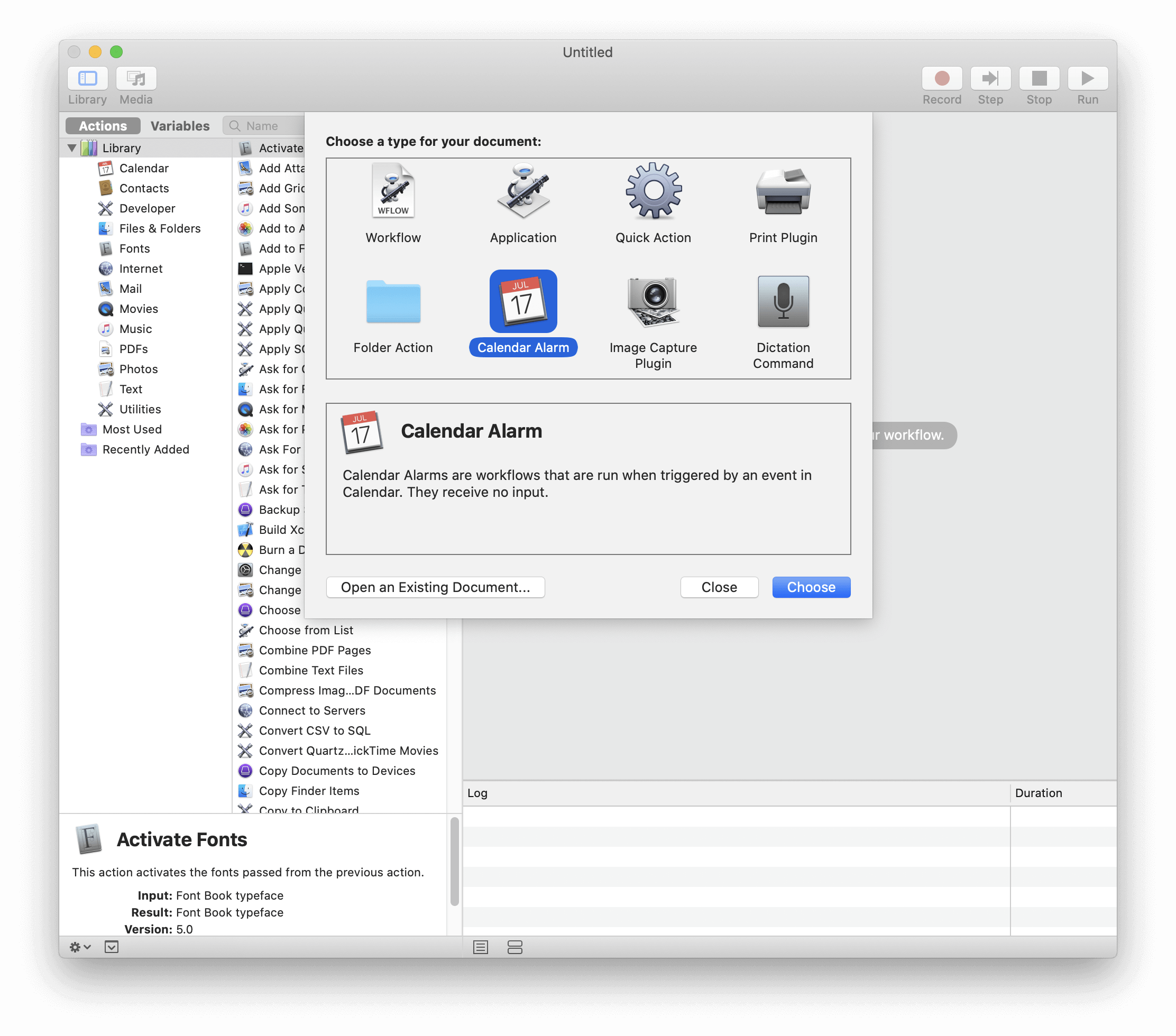Expand the workflow description panel
Image resolution: width=1176 pixels, height=1036 pixels.
(112, 947)
